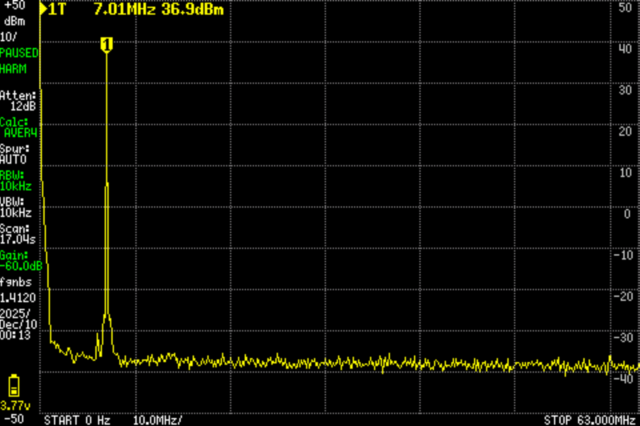Click the START 0 Hz frequency label

(x=76, y=418)
